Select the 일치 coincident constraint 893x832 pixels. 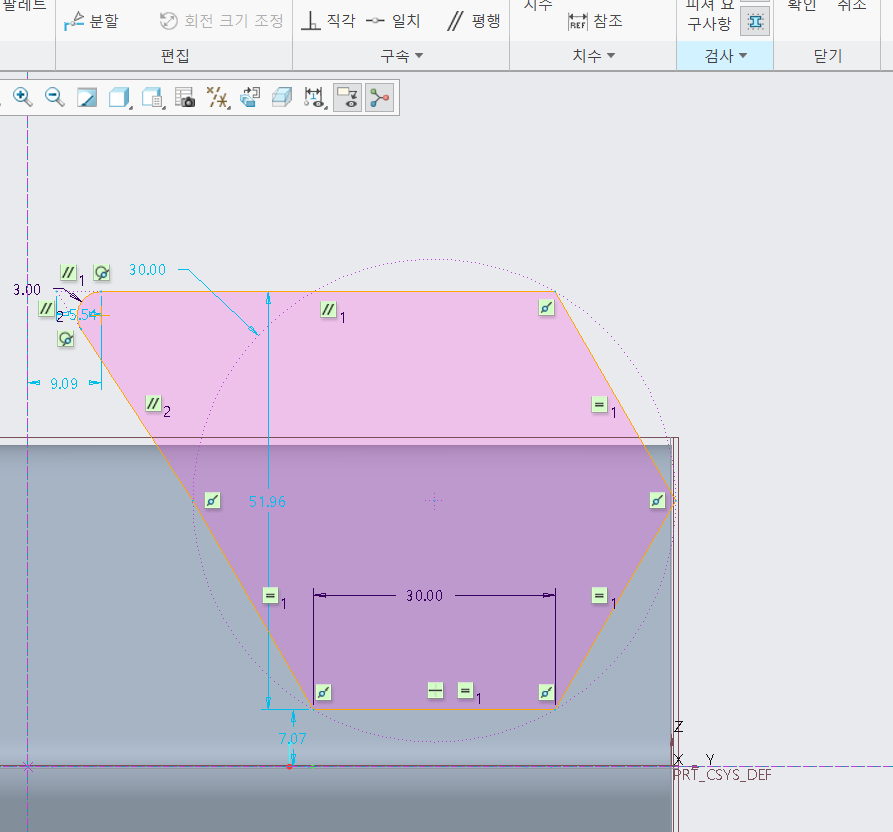393,21
